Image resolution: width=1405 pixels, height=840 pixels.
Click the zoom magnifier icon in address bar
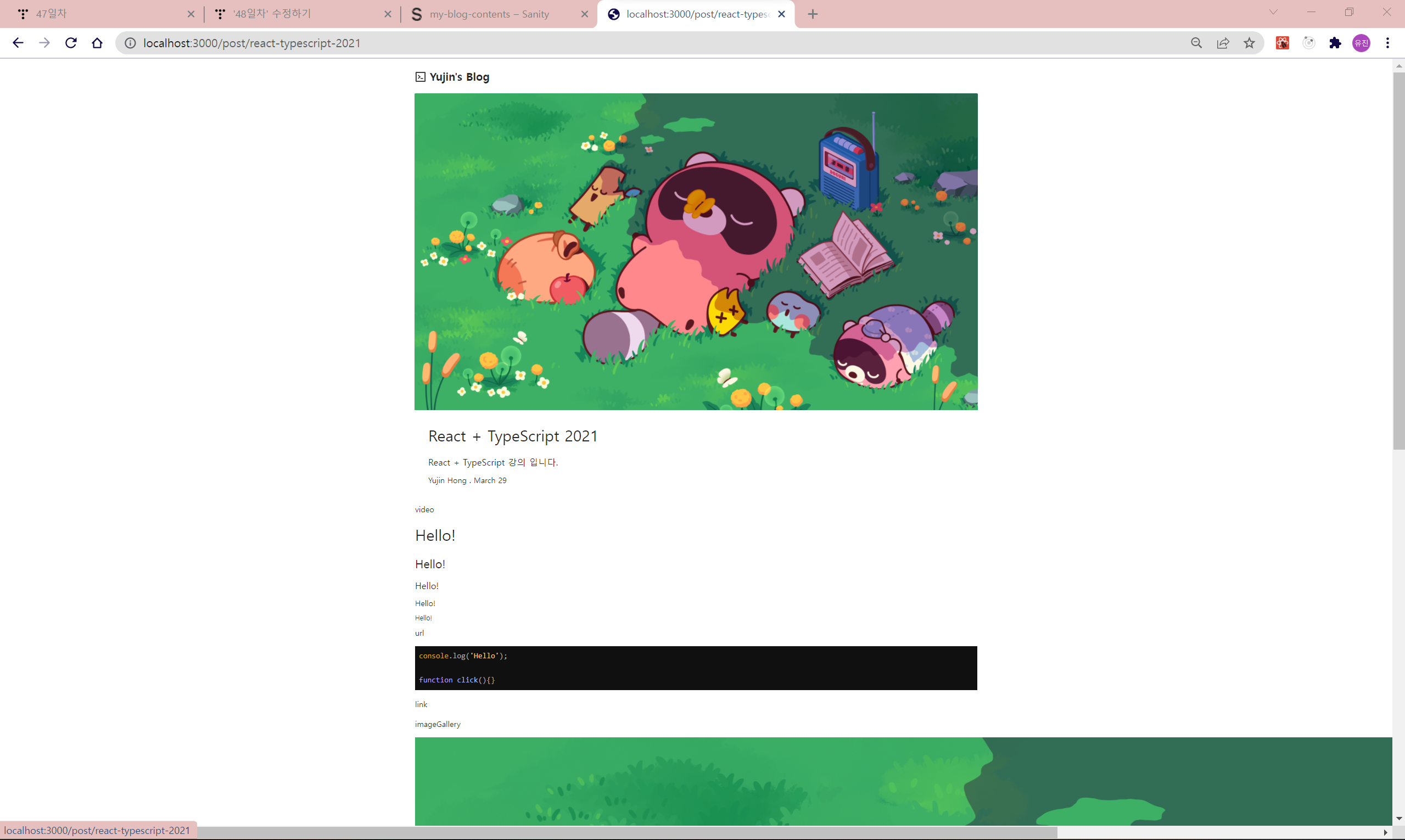pyautogui.click(x=1196, y=43)
